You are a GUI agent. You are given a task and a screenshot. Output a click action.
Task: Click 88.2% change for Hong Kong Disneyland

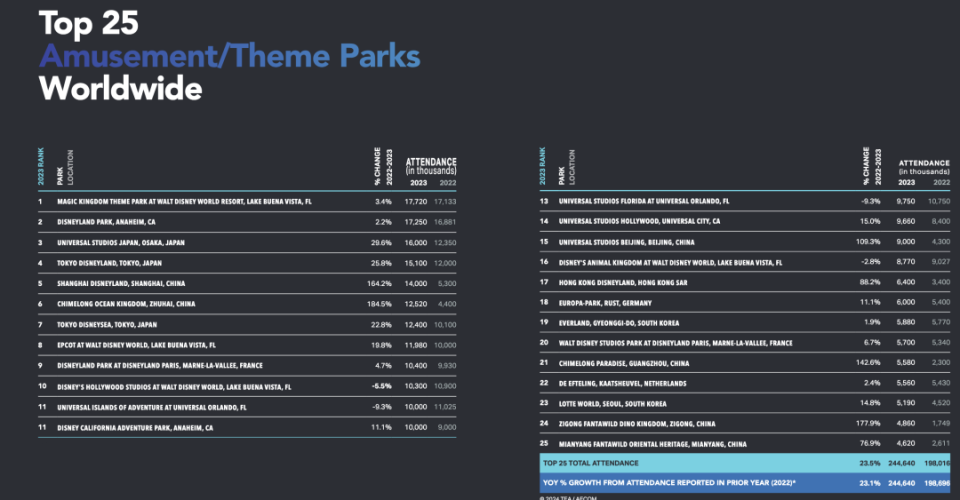tap(870, 282)
